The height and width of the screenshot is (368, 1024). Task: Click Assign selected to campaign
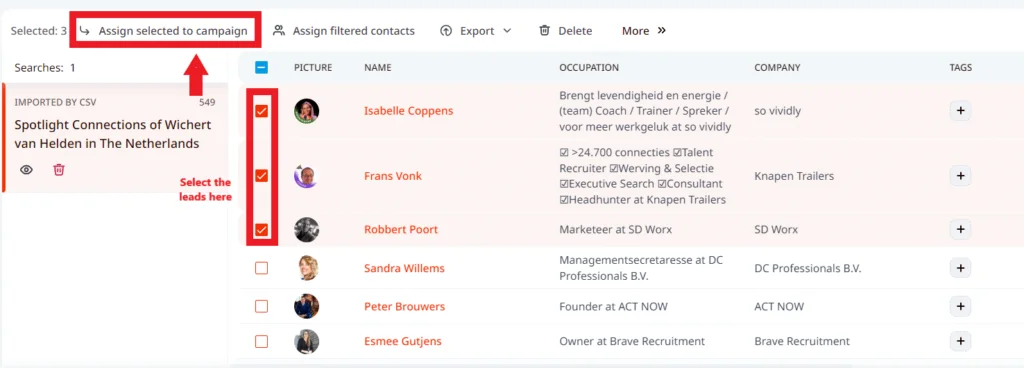pyautogui.click(x=164, y=31)
